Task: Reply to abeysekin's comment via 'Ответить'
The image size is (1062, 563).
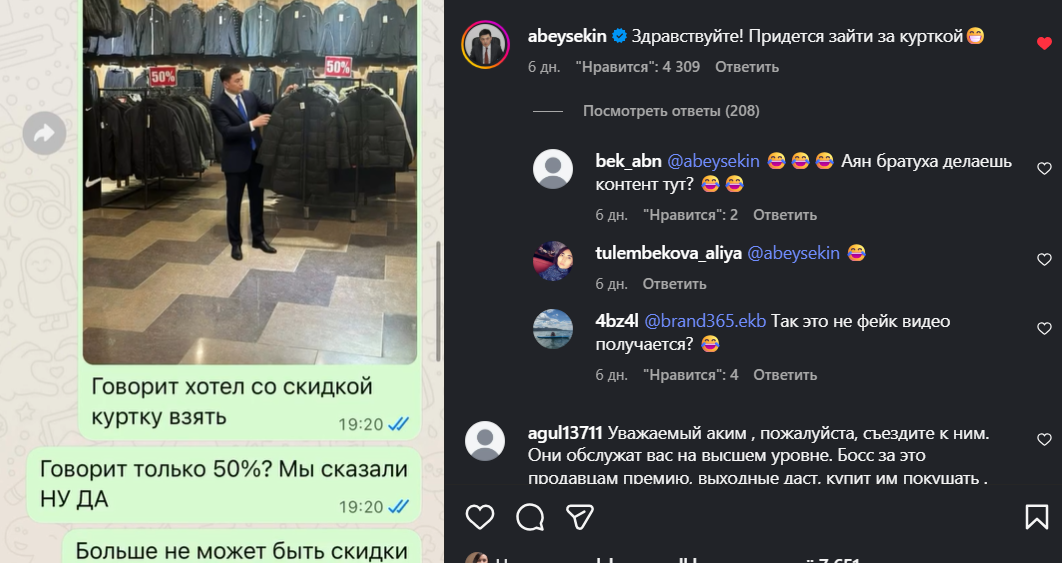Action: (x=746, y=67)
